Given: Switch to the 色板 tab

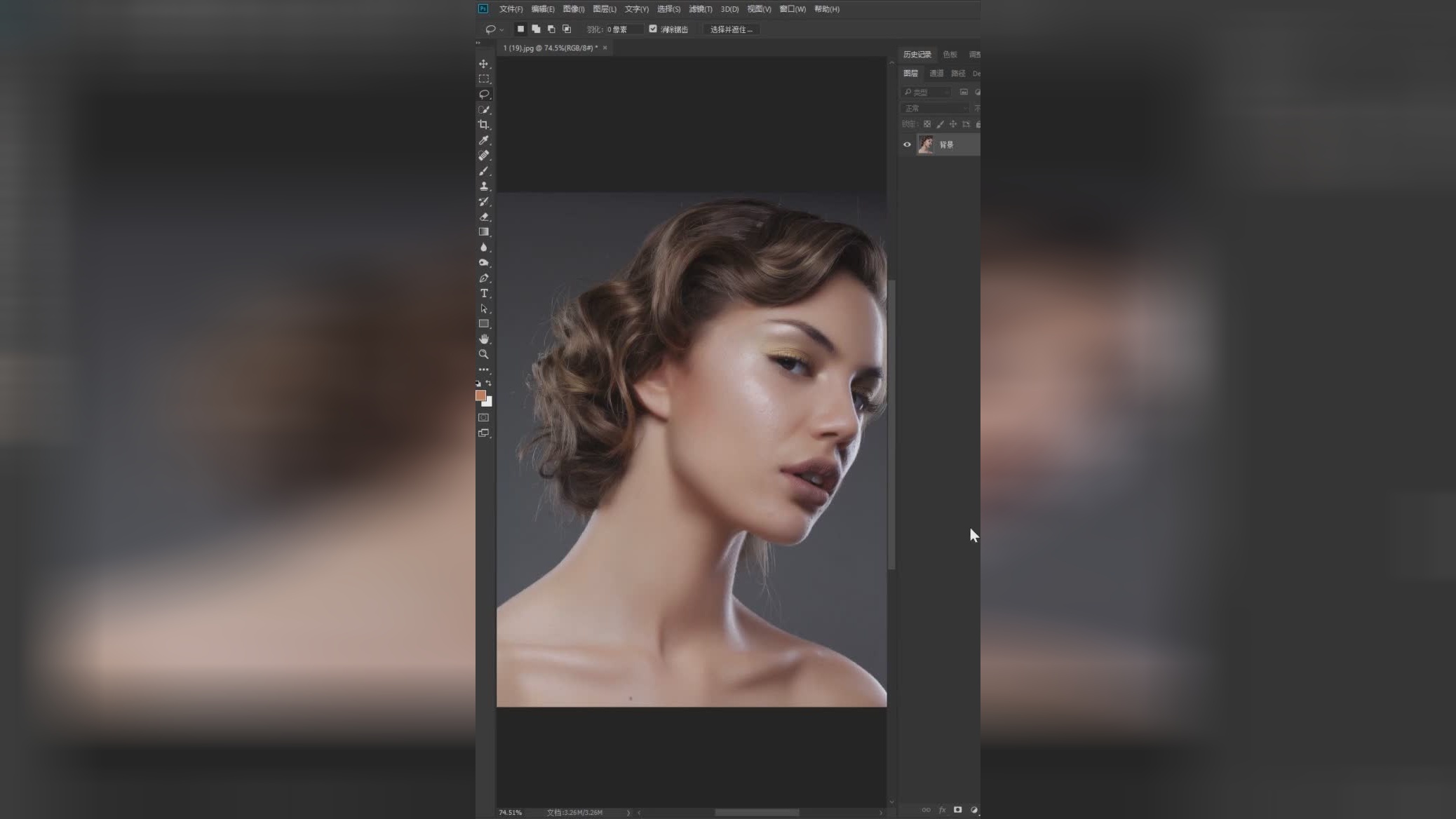Looking at the screenshot, I should 950,55.
